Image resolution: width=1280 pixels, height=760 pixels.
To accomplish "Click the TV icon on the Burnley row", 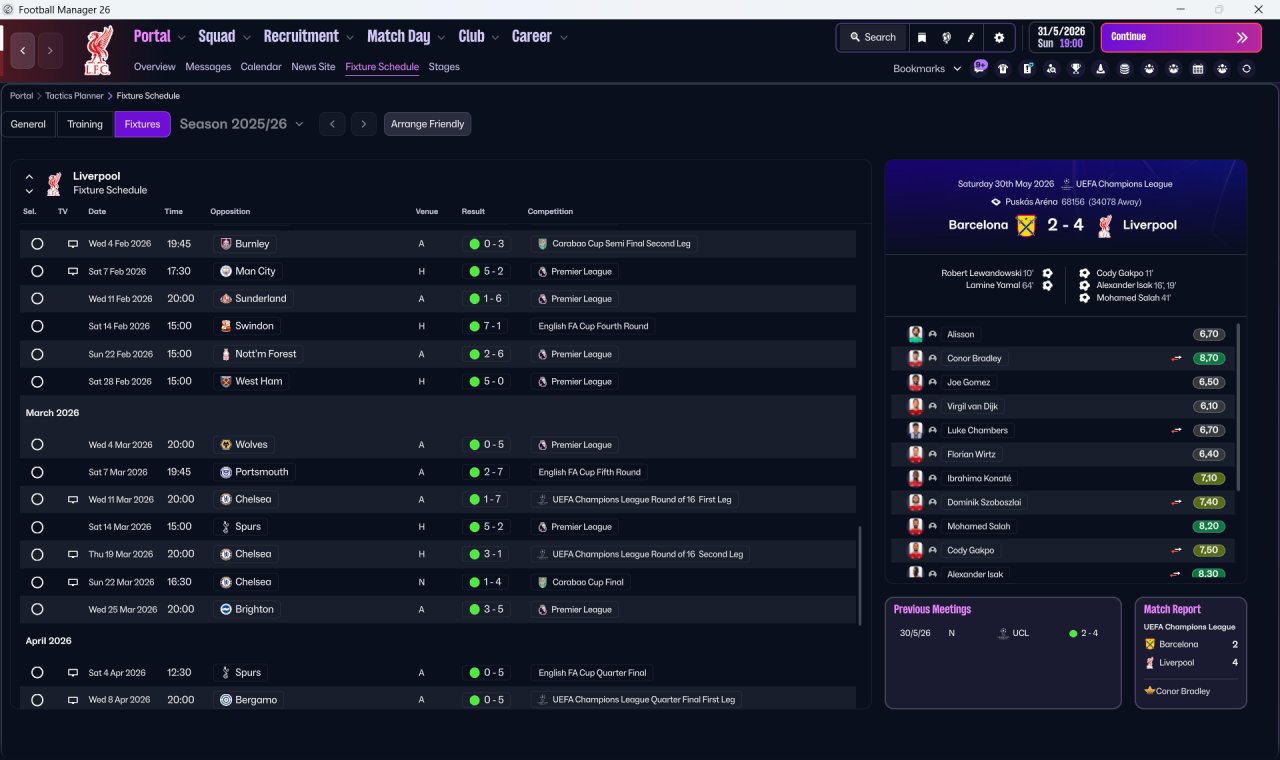I will [x=73, y=244].
